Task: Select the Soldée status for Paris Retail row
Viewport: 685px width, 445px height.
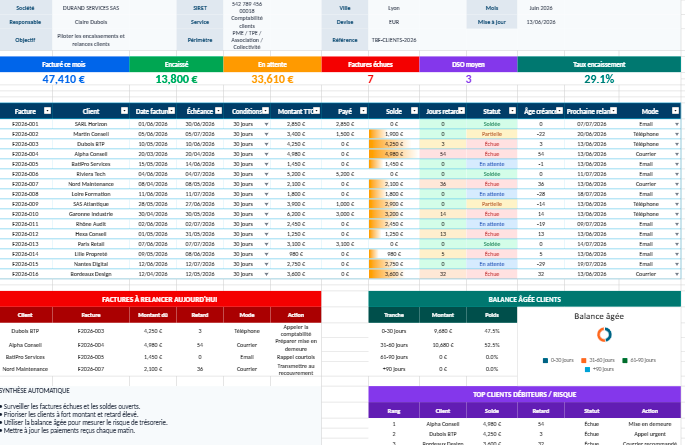Action: point(491,244)
